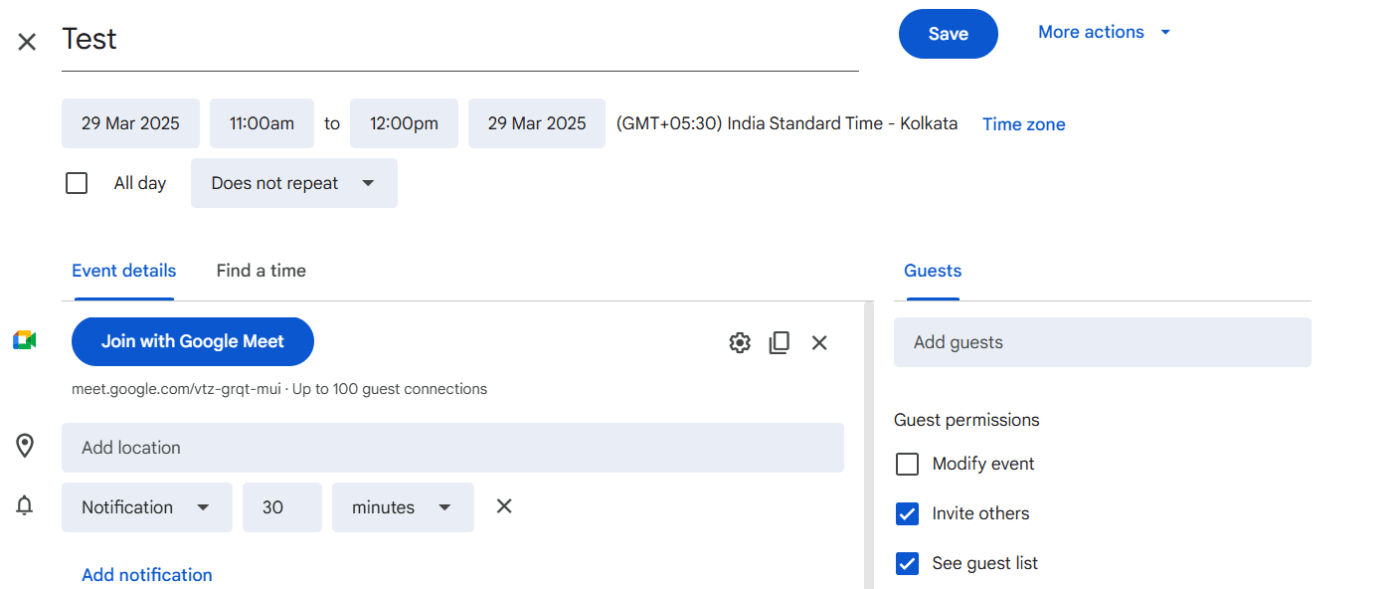
Task: Expand the More actions menu
Action: point(1103,32)
